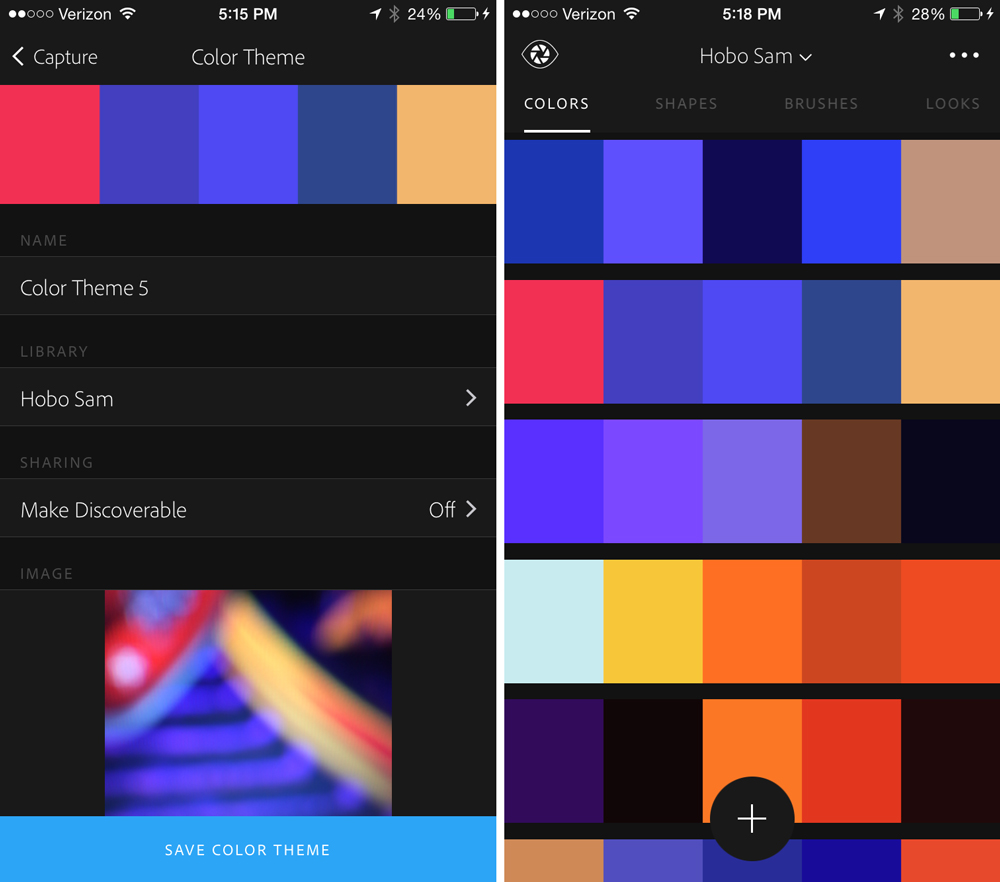Select tan-orange swatch in bottom partial theme
This screenshot has width=1000, height=882.
(554, 860)
